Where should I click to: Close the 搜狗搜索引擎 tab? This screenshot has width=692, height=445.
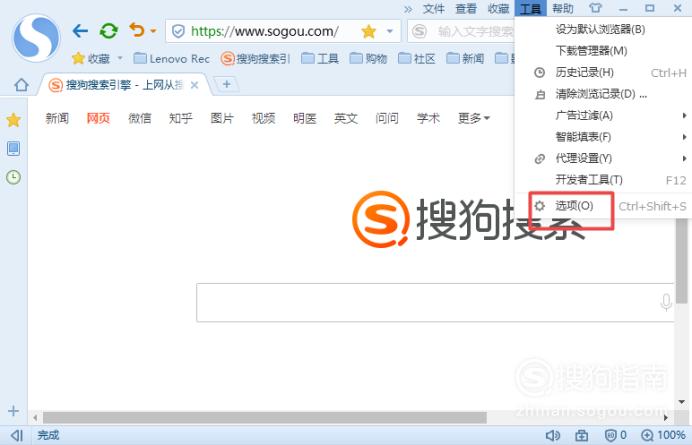pyautogui.click(x=194, y=85)
